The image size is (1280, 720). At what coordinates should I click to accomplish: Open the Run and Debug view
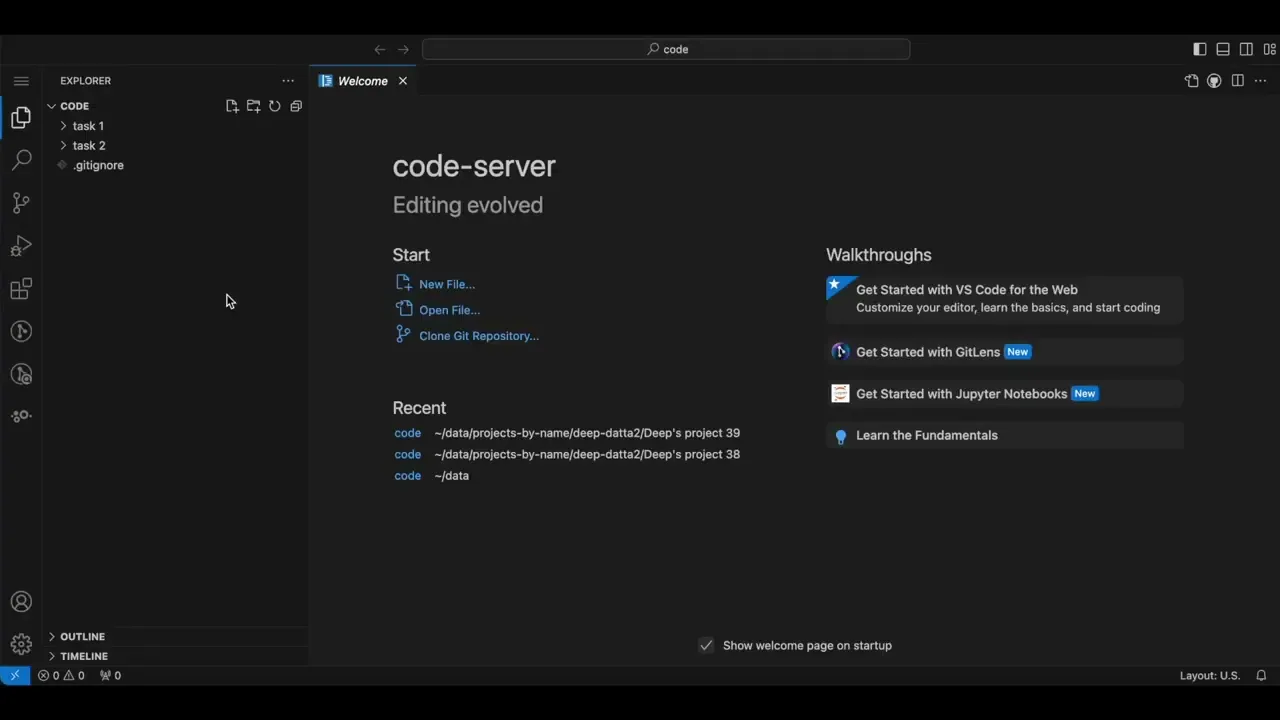(21, 246)
